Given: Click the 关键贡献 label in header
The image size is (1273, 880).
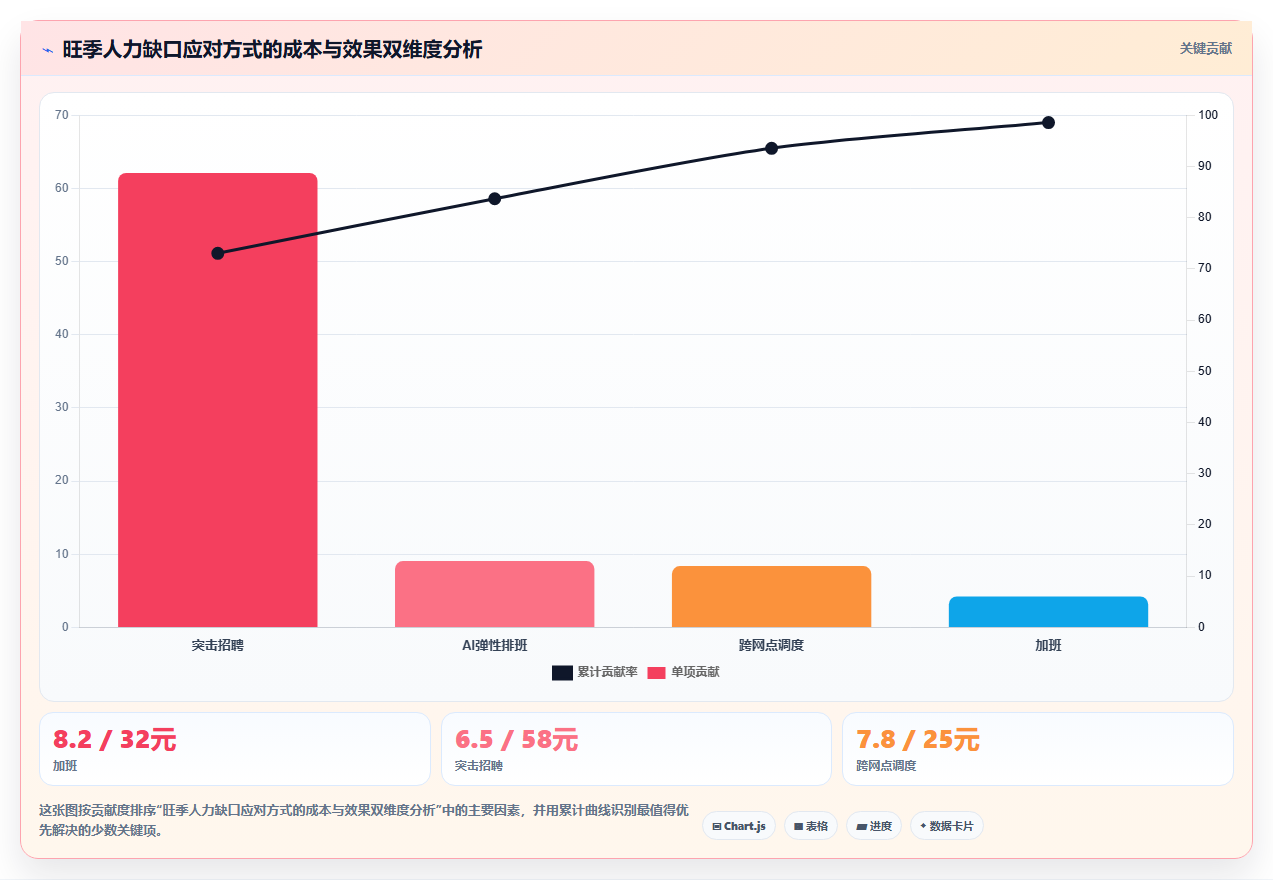Looking at the screenshot, I should [1205, 48].
